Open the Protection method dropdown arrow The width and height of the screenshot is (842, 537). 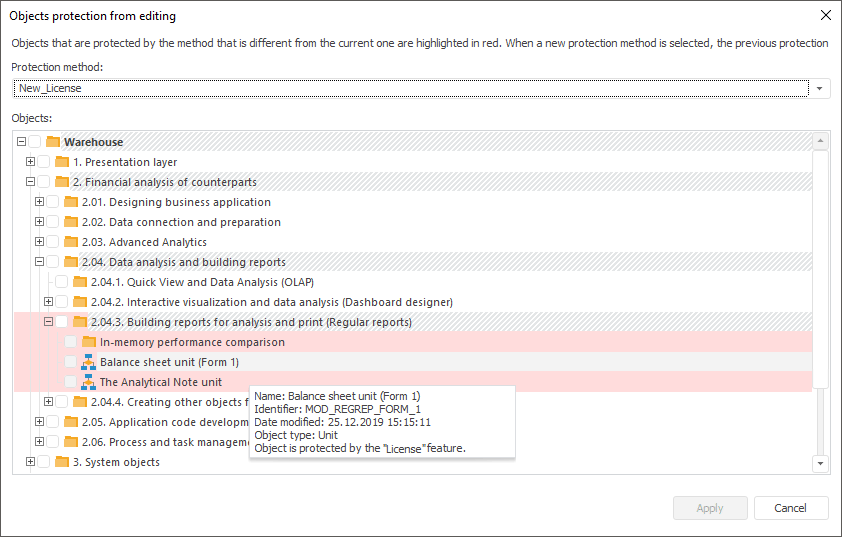click(820, 88)
